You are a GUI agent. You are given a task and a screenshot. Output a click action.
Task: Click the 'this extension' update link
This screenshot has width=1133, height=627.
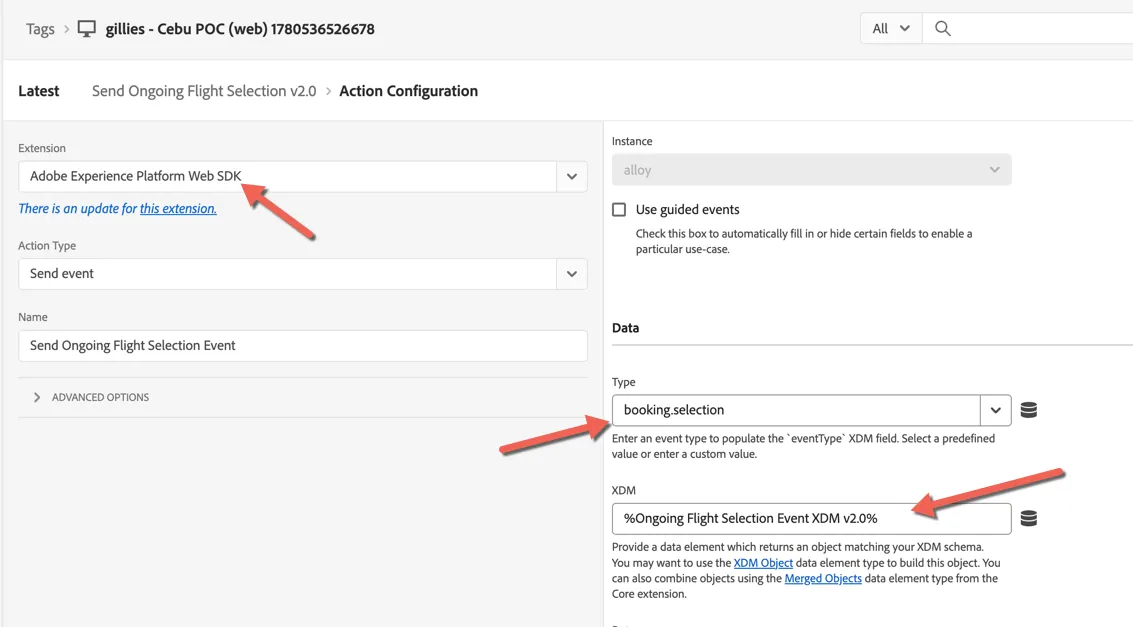click(178, 209)
